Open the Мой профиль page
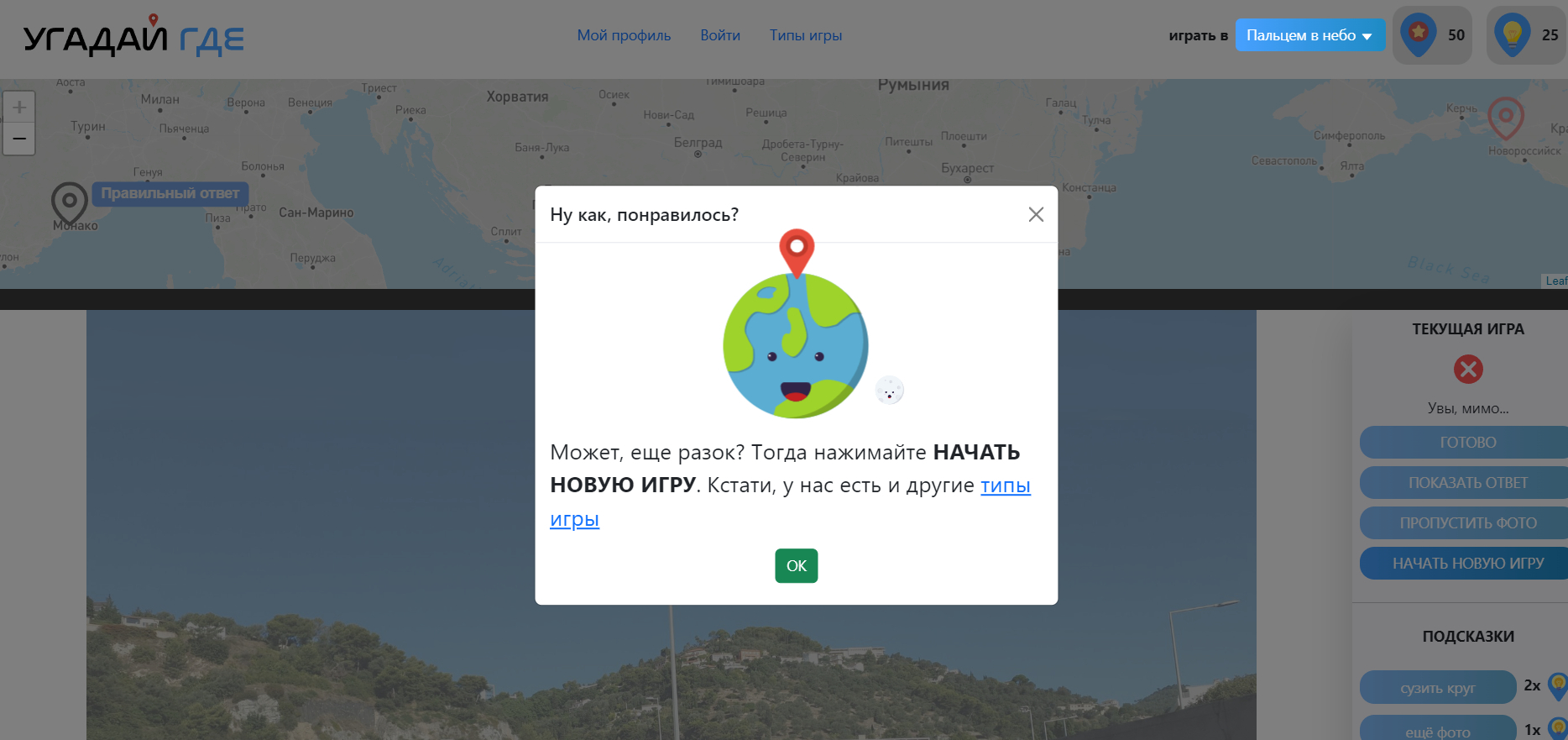The image size is (1568, 740). tap(624, 35)
